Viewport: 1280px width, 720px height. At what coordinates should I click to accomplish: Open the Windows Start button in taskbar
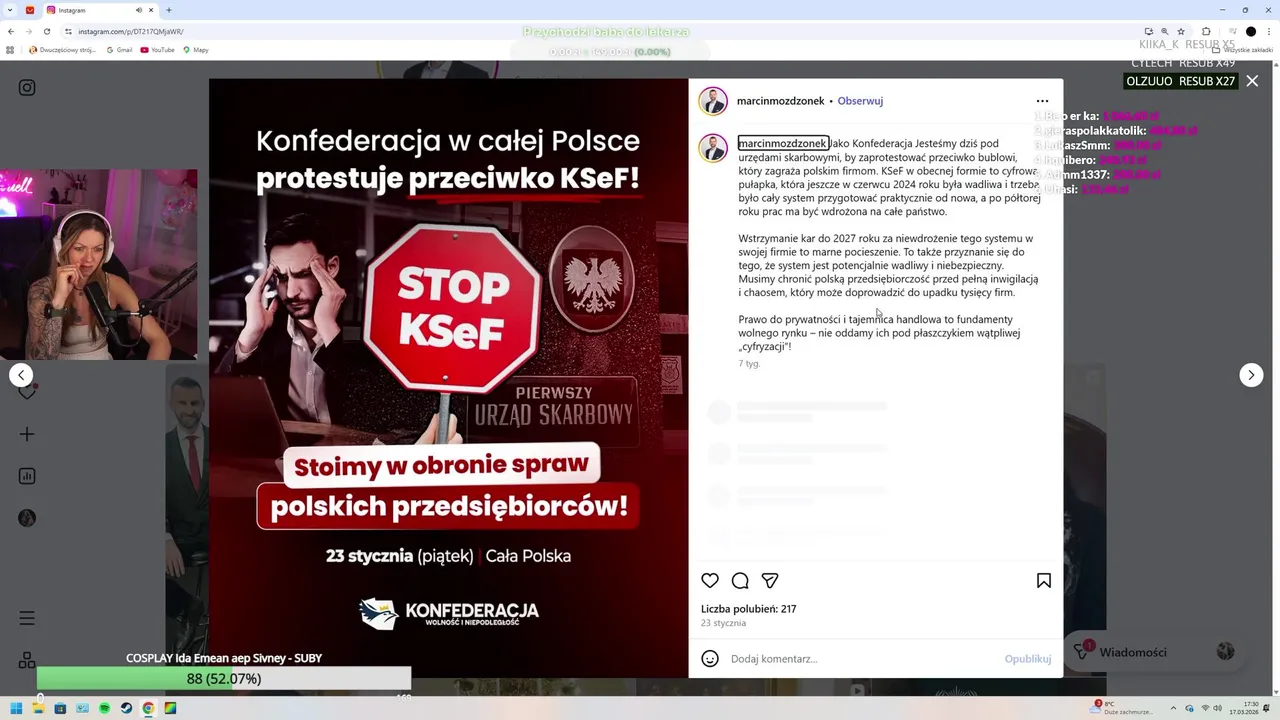coord(16,708)
